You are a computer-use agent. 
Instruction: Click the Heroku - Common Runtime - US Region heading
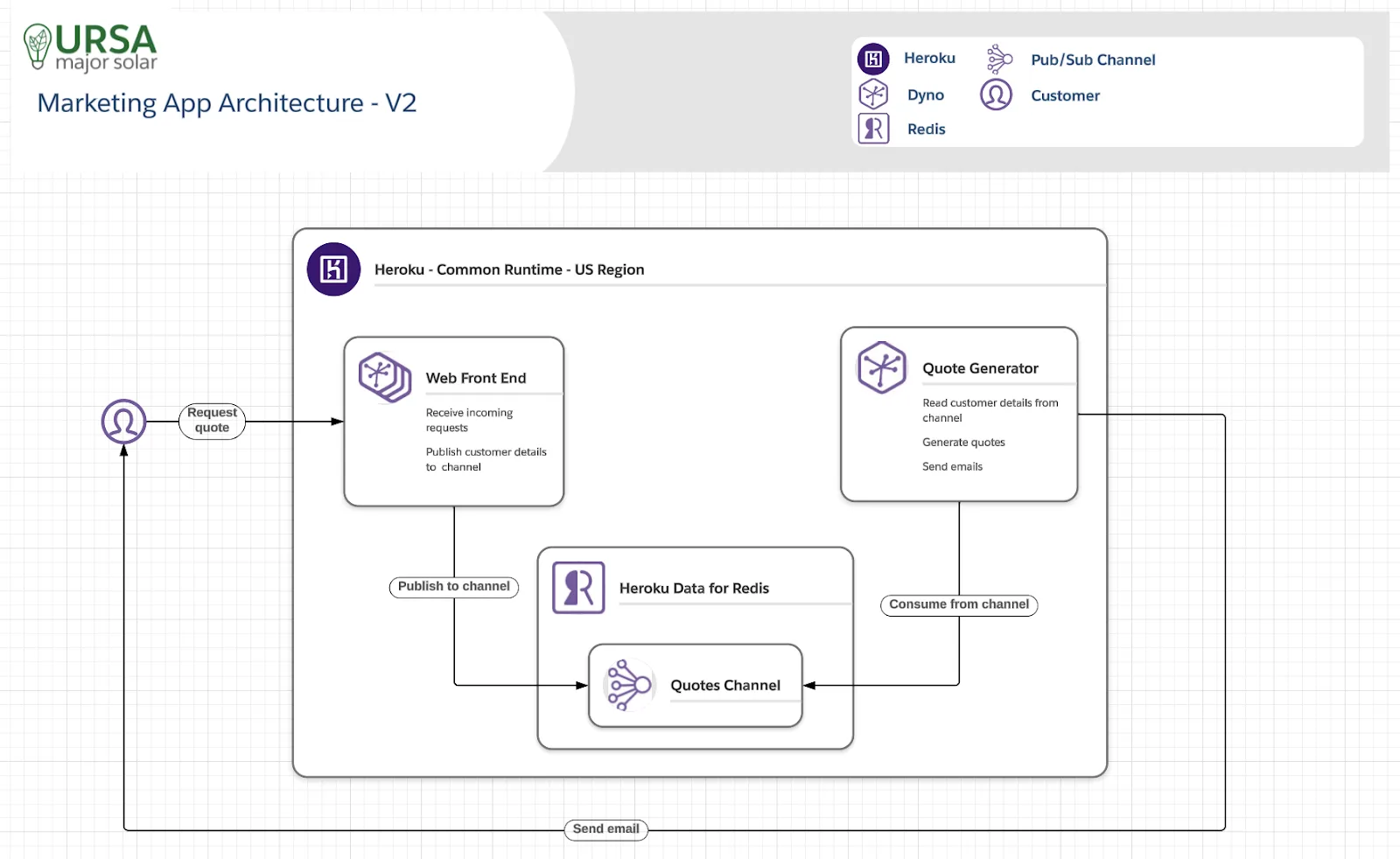[509, 269]
